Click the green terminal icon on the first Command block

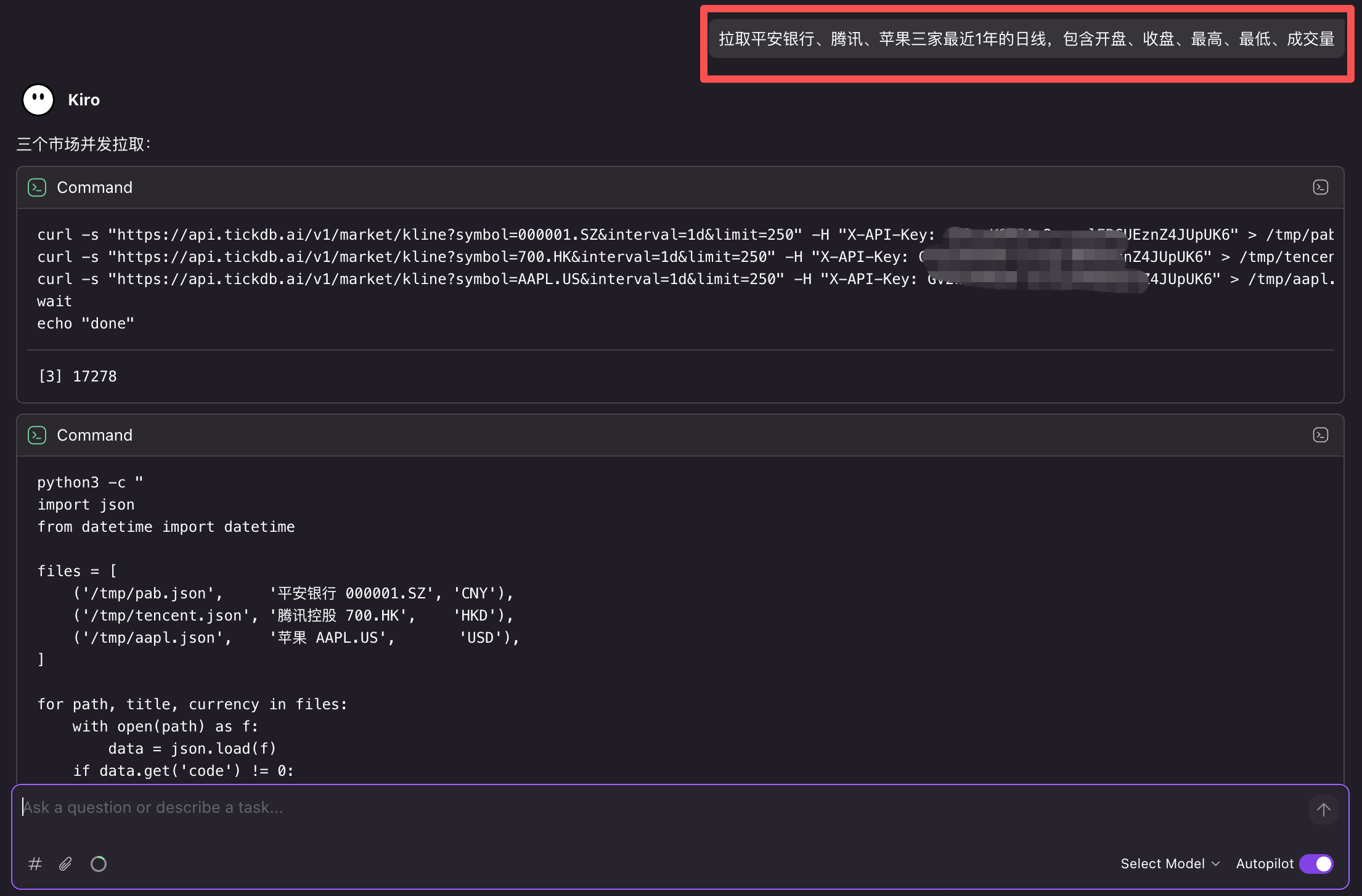(37, 187)
